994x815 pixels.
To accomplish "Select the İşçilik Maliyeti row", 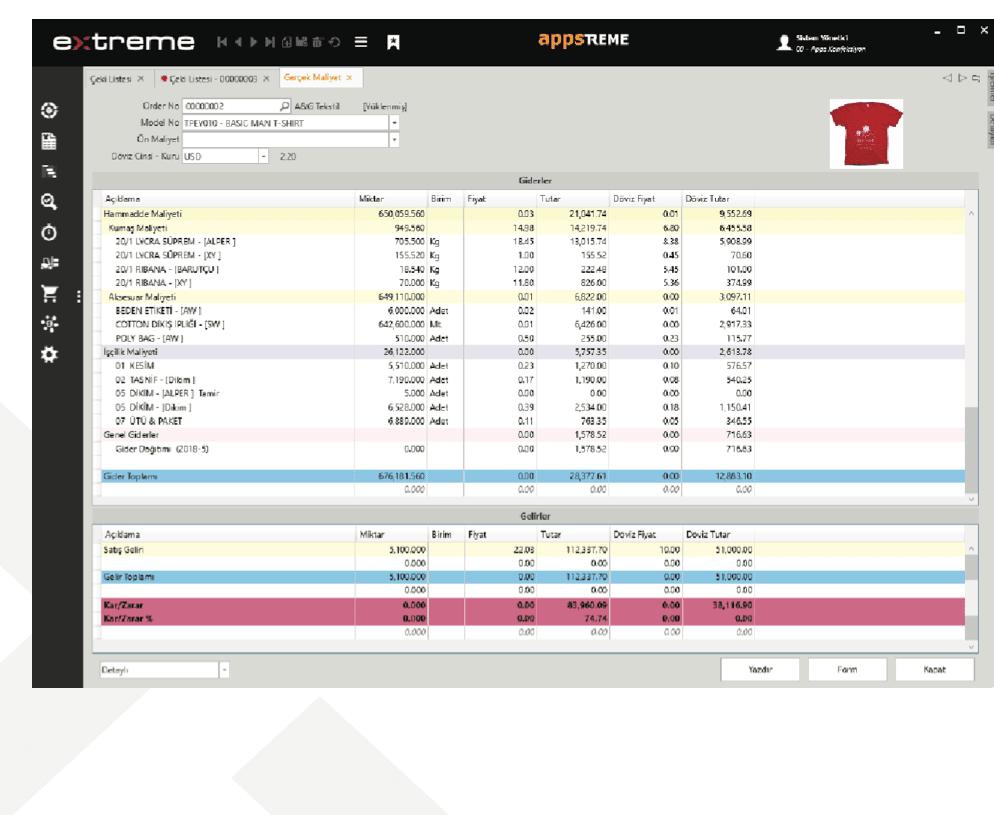I will click(x=533, y=352).
